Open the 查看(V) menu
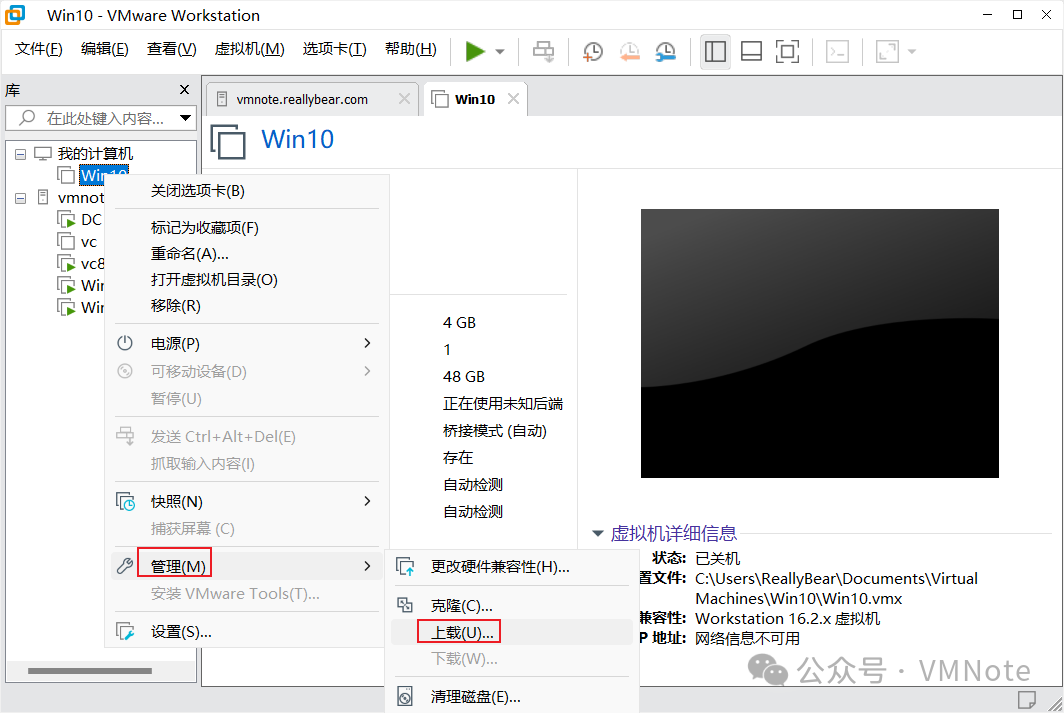 [x=172, y=50]
